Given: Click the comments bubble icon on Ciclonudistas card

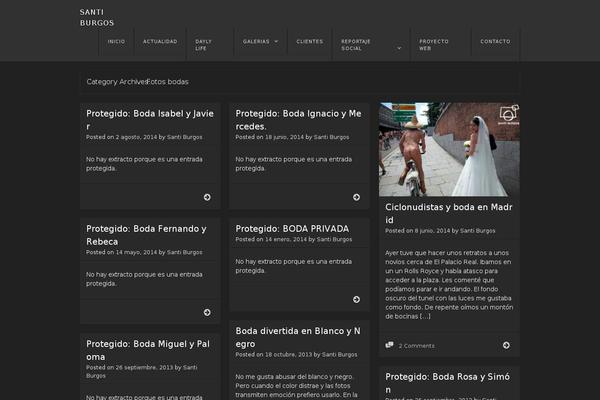Looking at the screenshot, I should (390, 345).
